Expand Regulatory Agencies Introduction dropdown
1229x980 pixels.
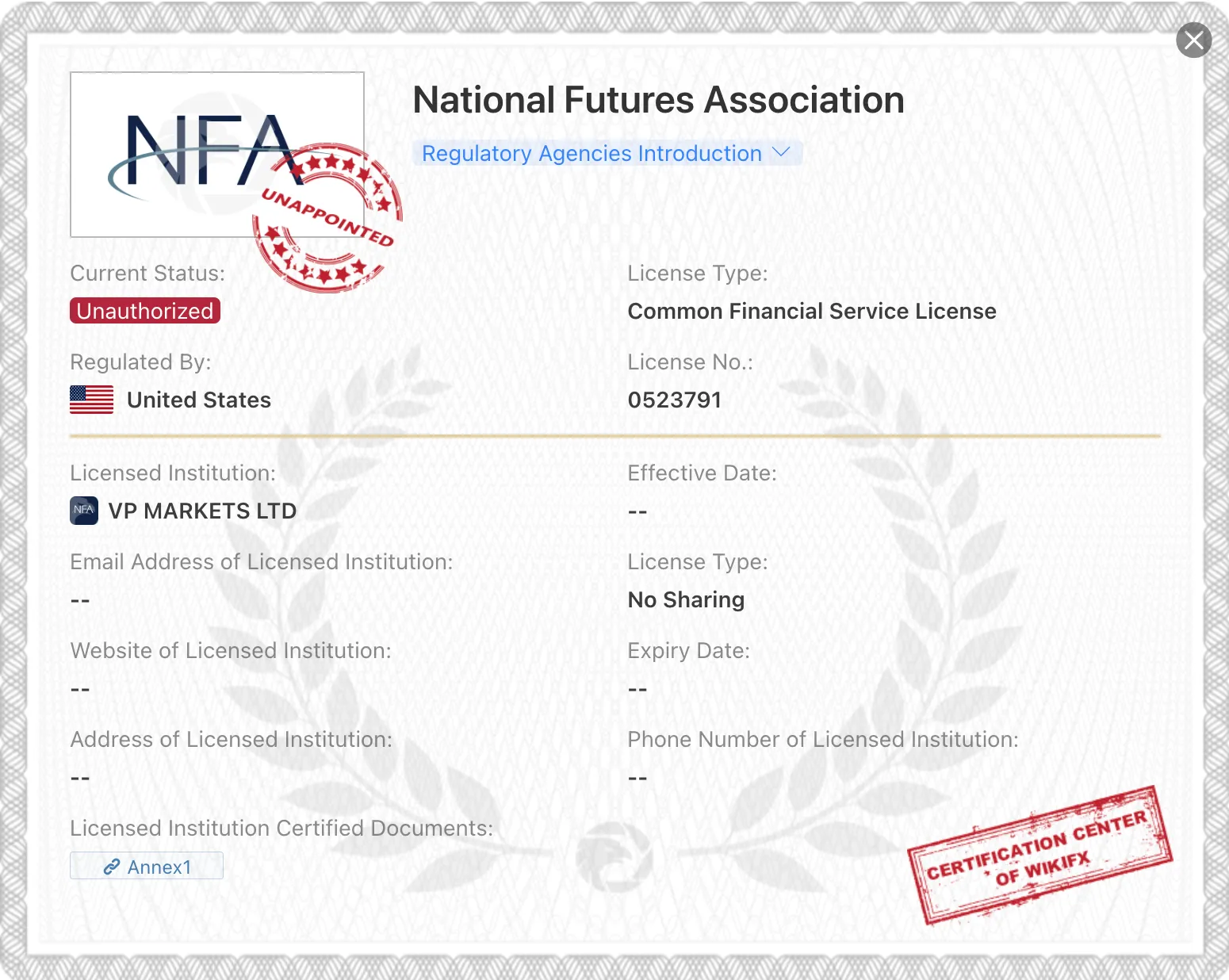point(607,154)
